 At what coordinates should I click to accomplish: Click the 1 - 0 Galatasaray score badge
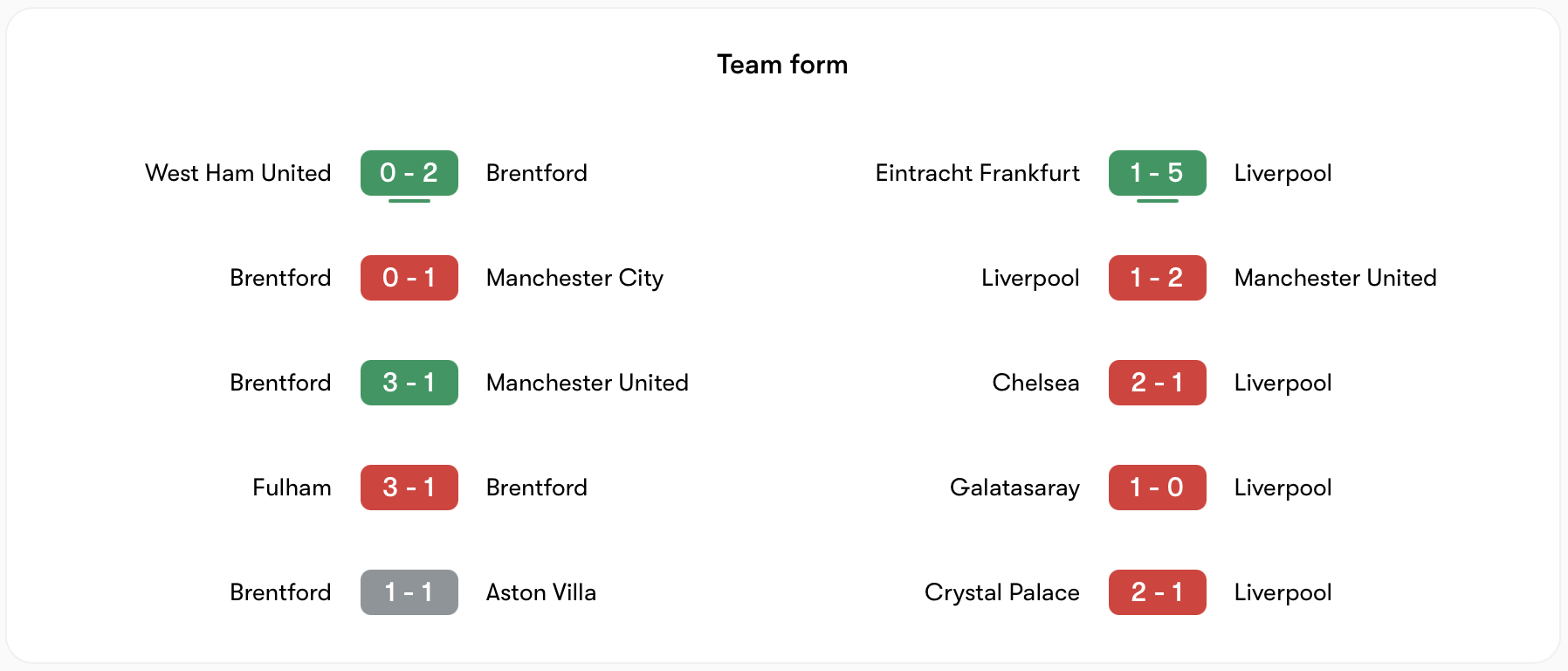[1157, 488]
